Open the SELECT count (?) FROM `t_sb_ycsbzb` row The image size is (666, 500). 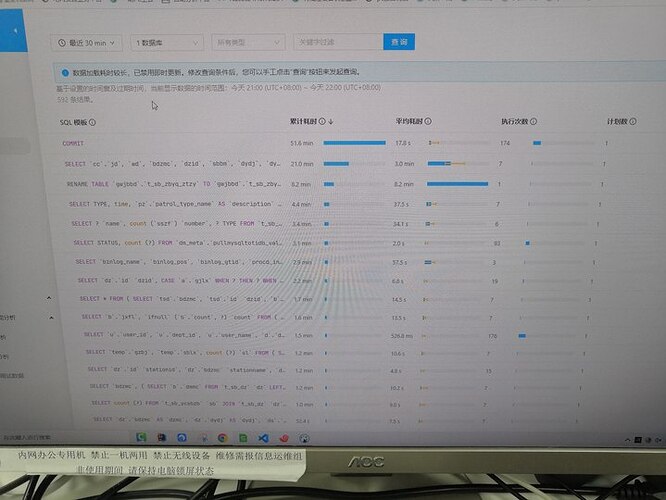tap(188, 403)
